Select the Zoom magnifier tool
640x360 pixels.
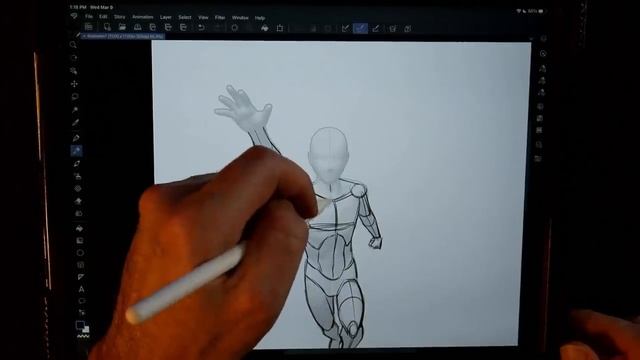[73, 45]
